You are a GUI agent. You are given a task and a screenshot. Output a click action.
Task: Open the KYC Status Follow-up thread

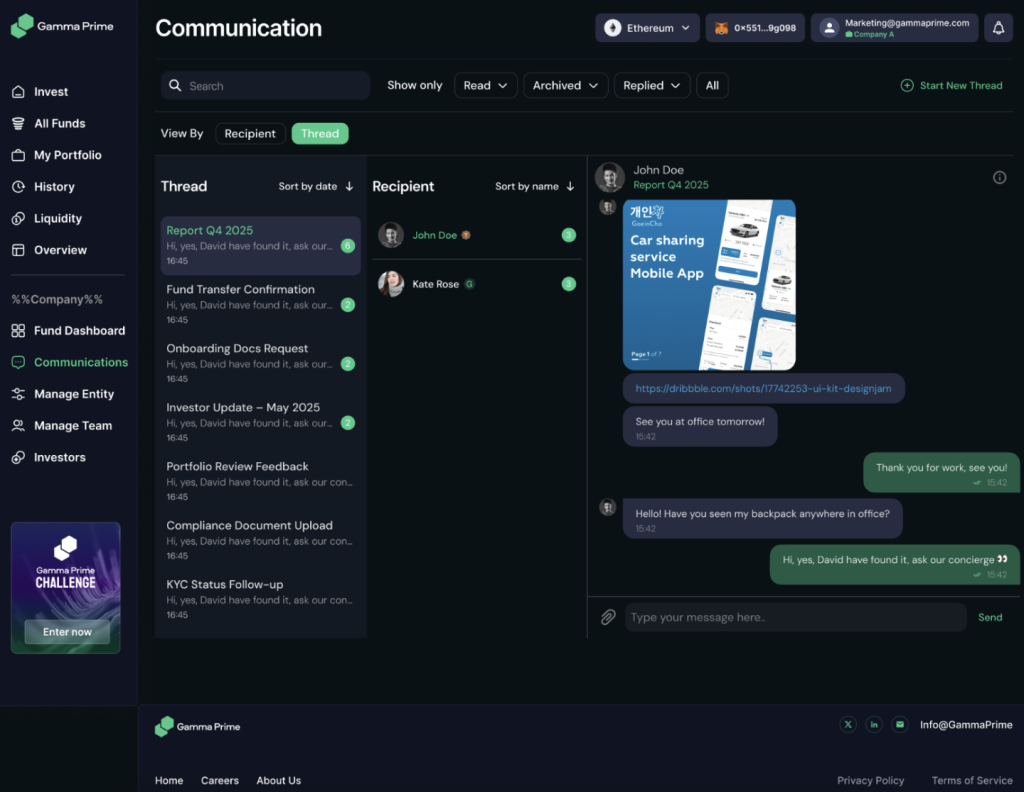pos(261,599)
